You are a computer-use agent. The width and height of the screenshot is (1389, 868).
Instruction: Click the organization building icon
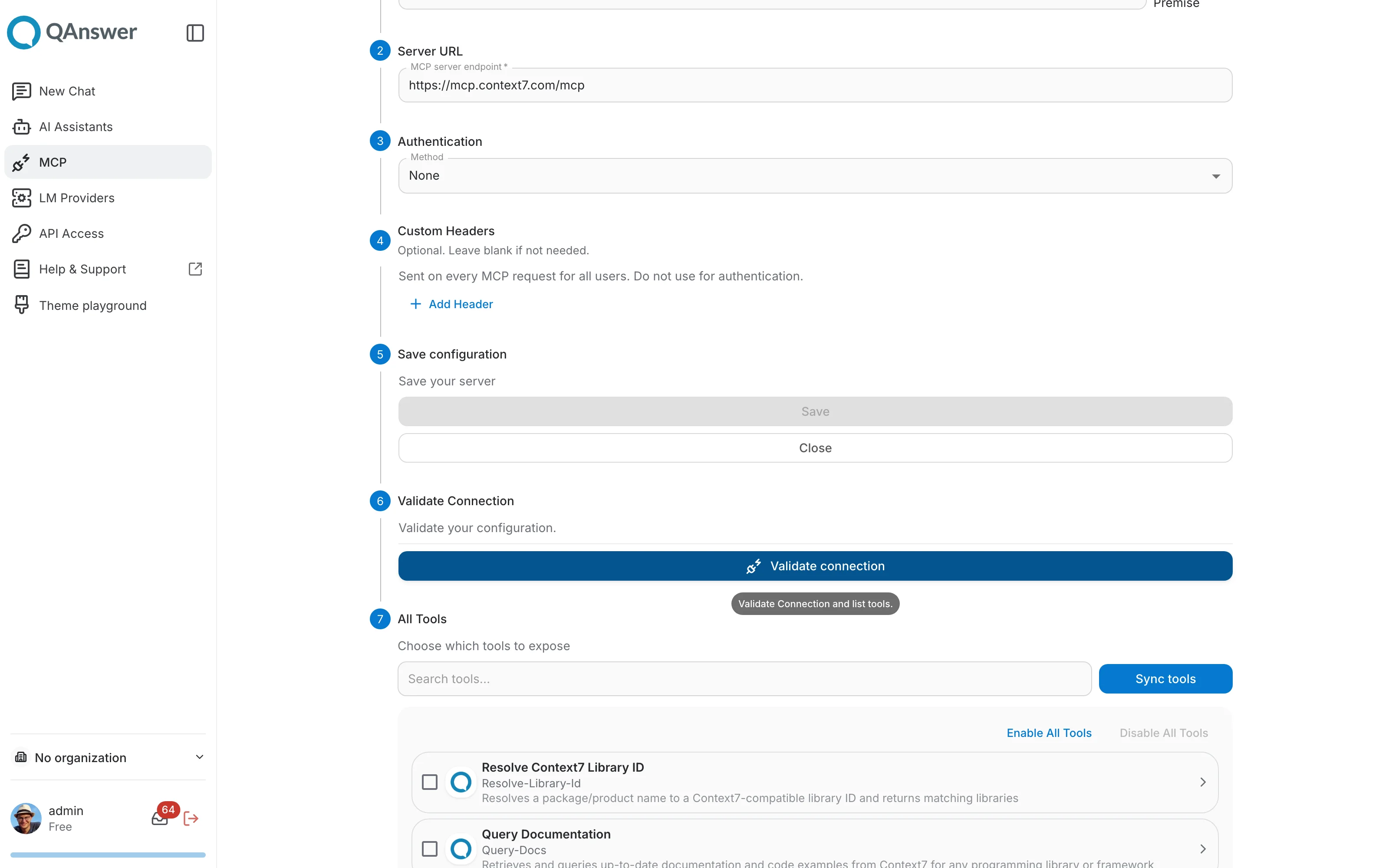click(21, 757)
